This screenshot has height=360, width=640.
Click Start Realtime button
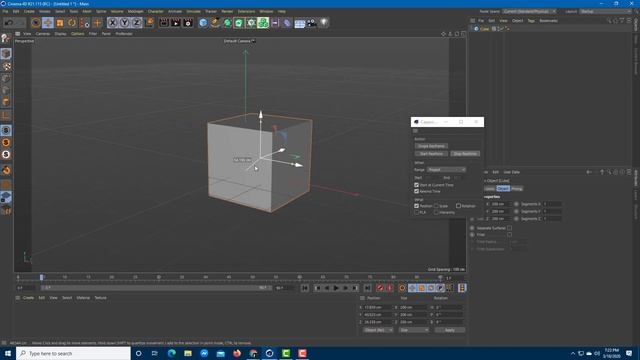tap(431, 154)
